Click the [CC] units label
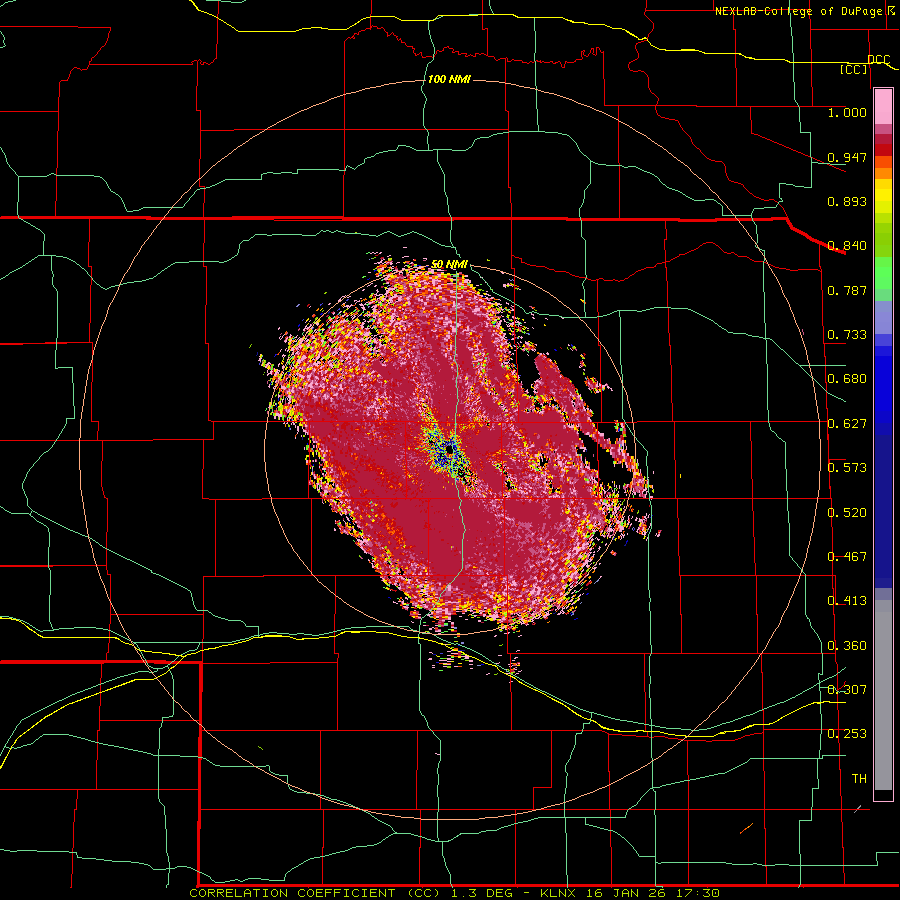Image resolution: width=900 pixels, height=900 pixels. click(854, 69)
